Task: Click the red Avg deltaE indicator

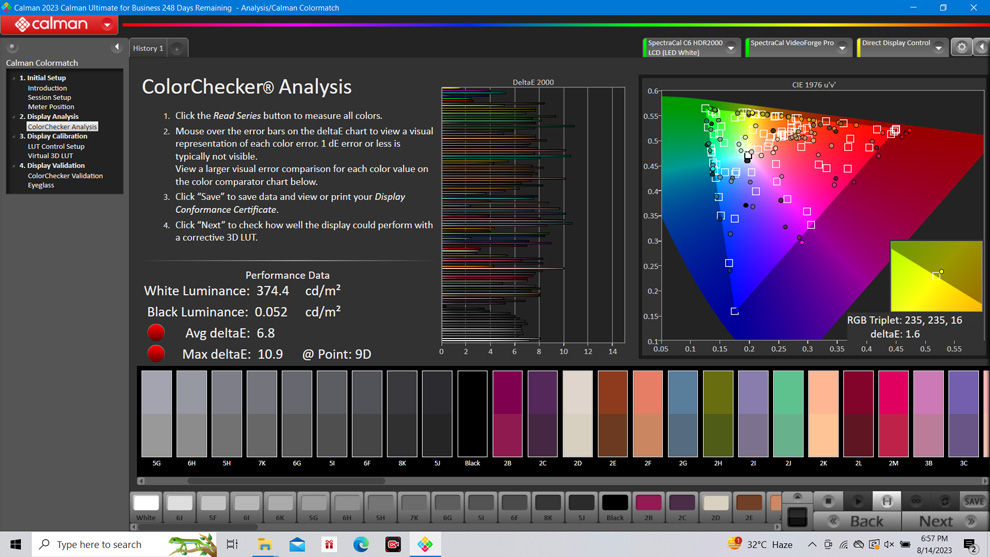Action: point(156,332)
